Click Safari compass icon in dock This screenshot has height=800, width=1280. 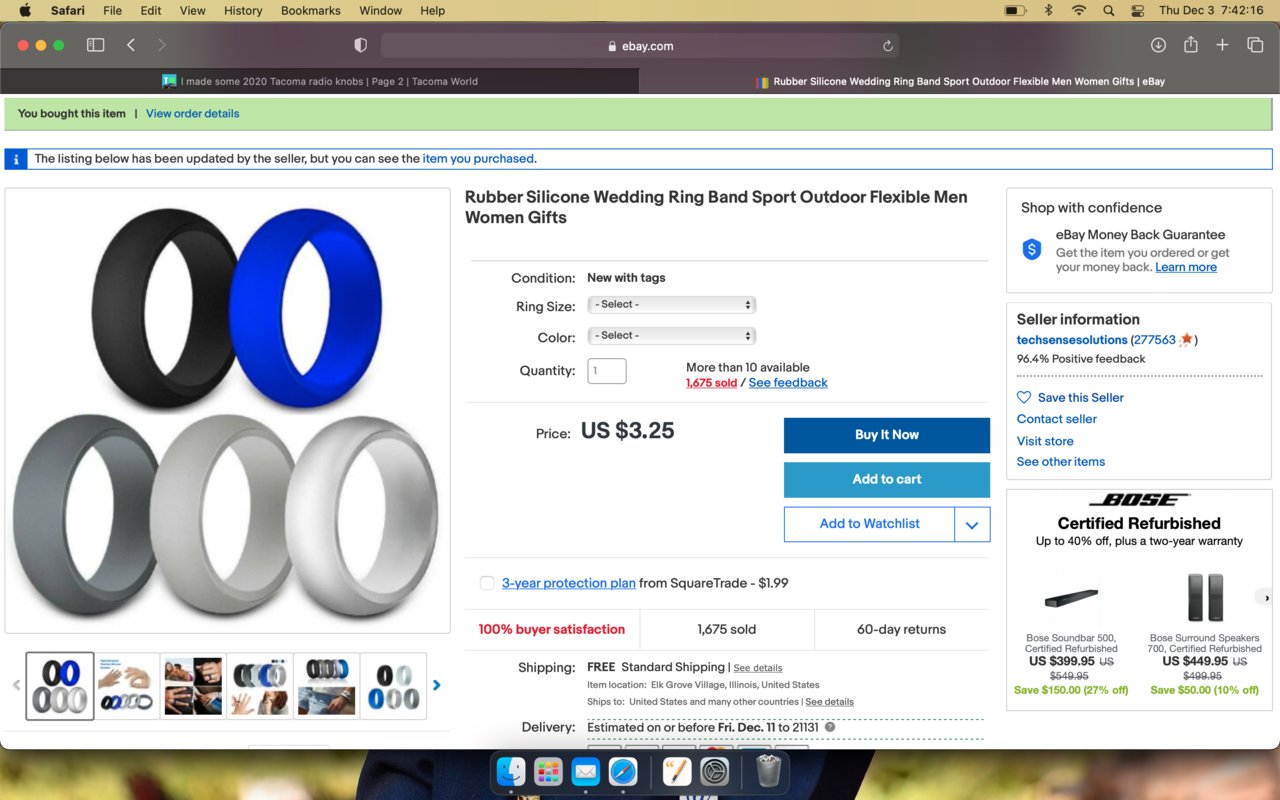pos(623,771)
